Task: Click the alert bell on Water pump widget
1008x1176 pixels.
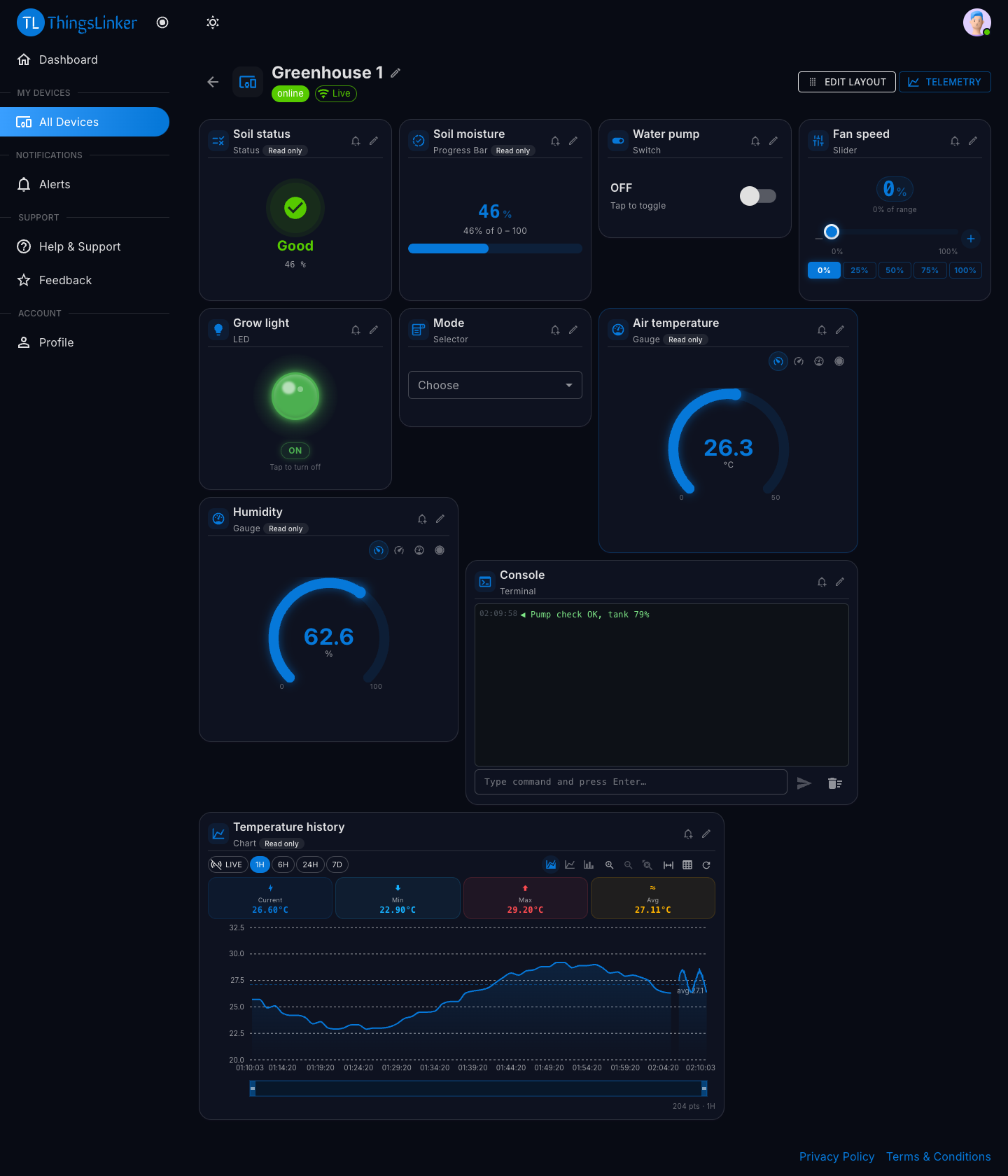Action: pyautogui.click(x=755, y=141)
